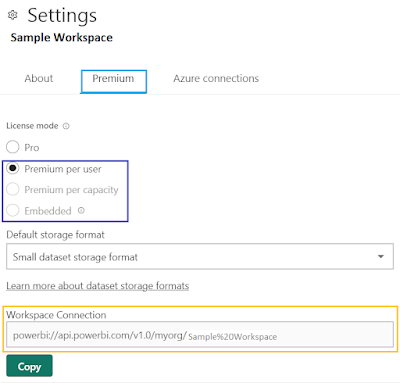
Task: Click the Default storage format label
Action: coord(55,235)
